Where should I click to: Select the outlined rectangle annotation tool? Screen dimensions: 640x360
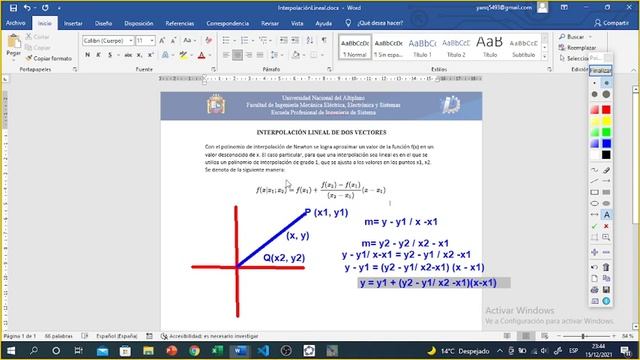[x=594, y=192]
